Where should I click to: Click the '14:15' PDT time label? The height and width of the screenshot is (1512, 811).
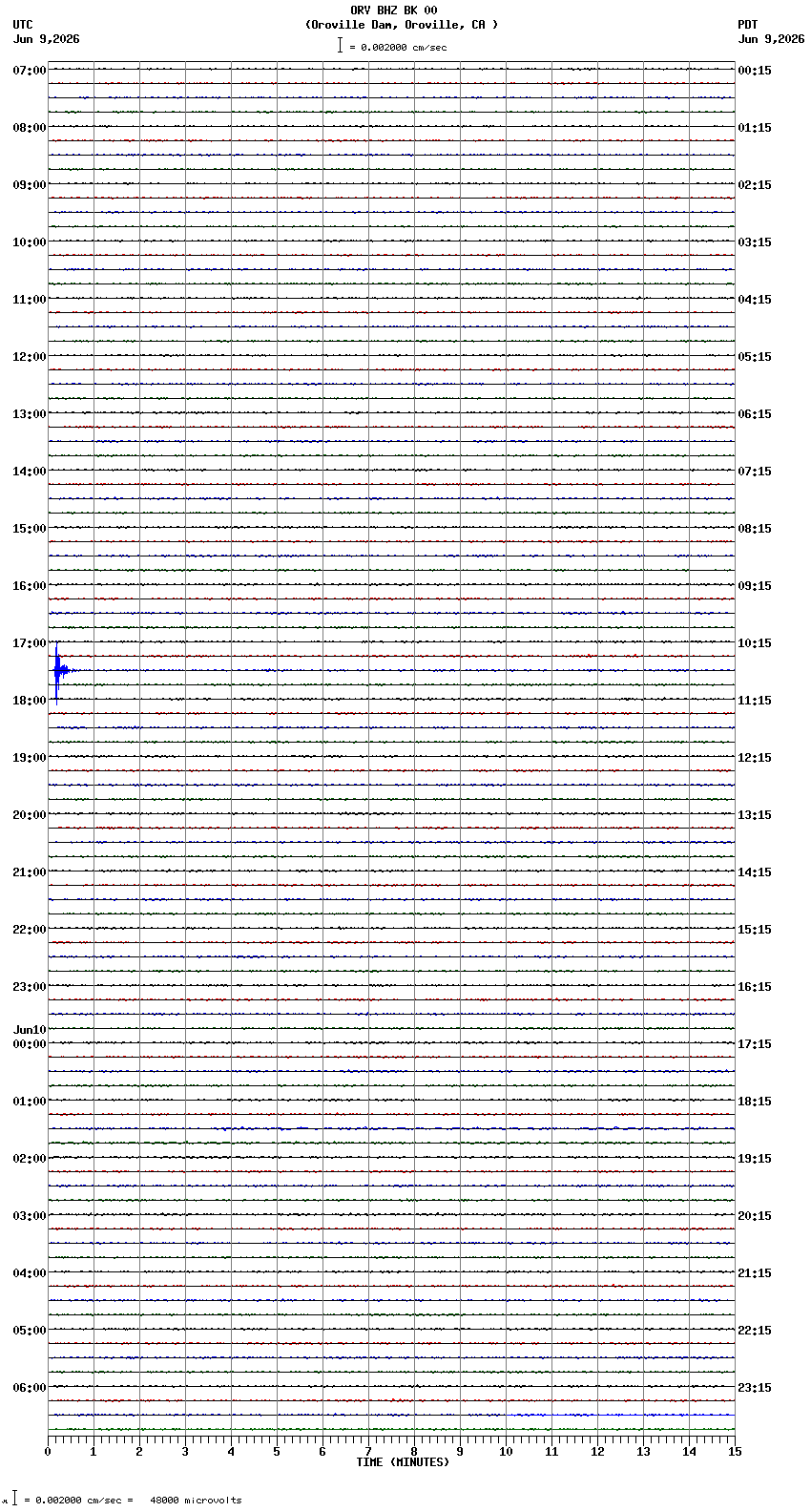[x=755, y=872]
